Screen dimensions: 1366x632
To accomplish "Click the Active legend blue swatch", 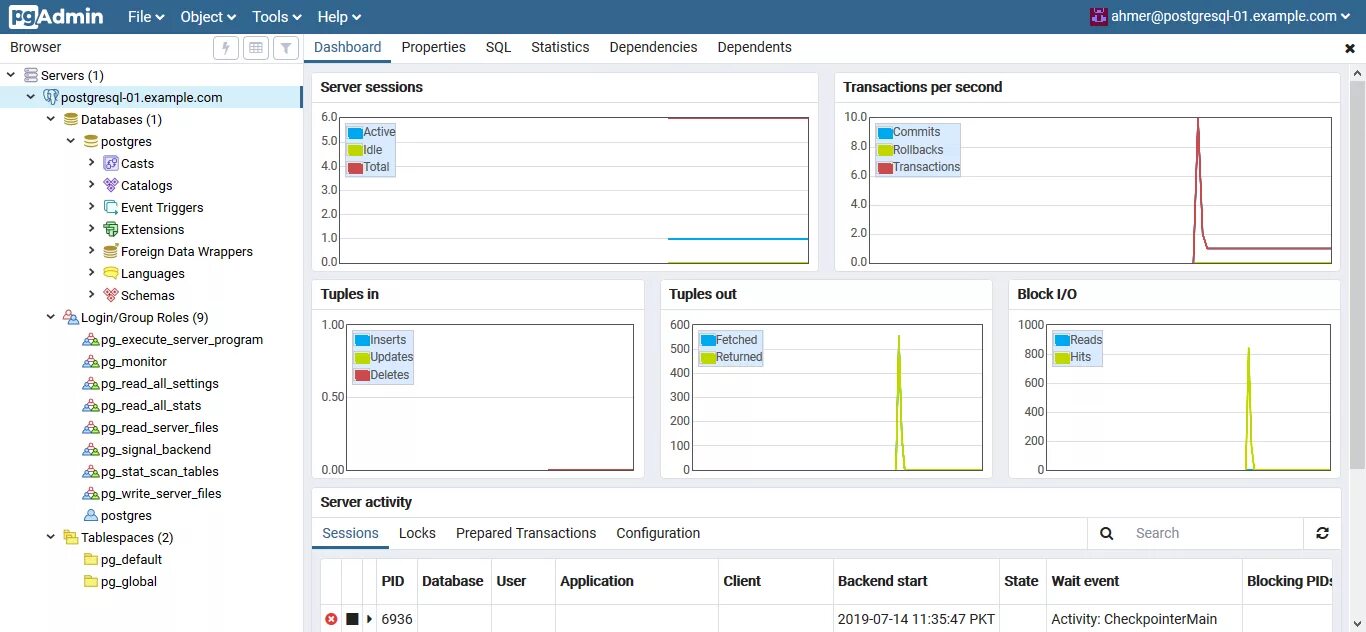I will click(355, 132).
